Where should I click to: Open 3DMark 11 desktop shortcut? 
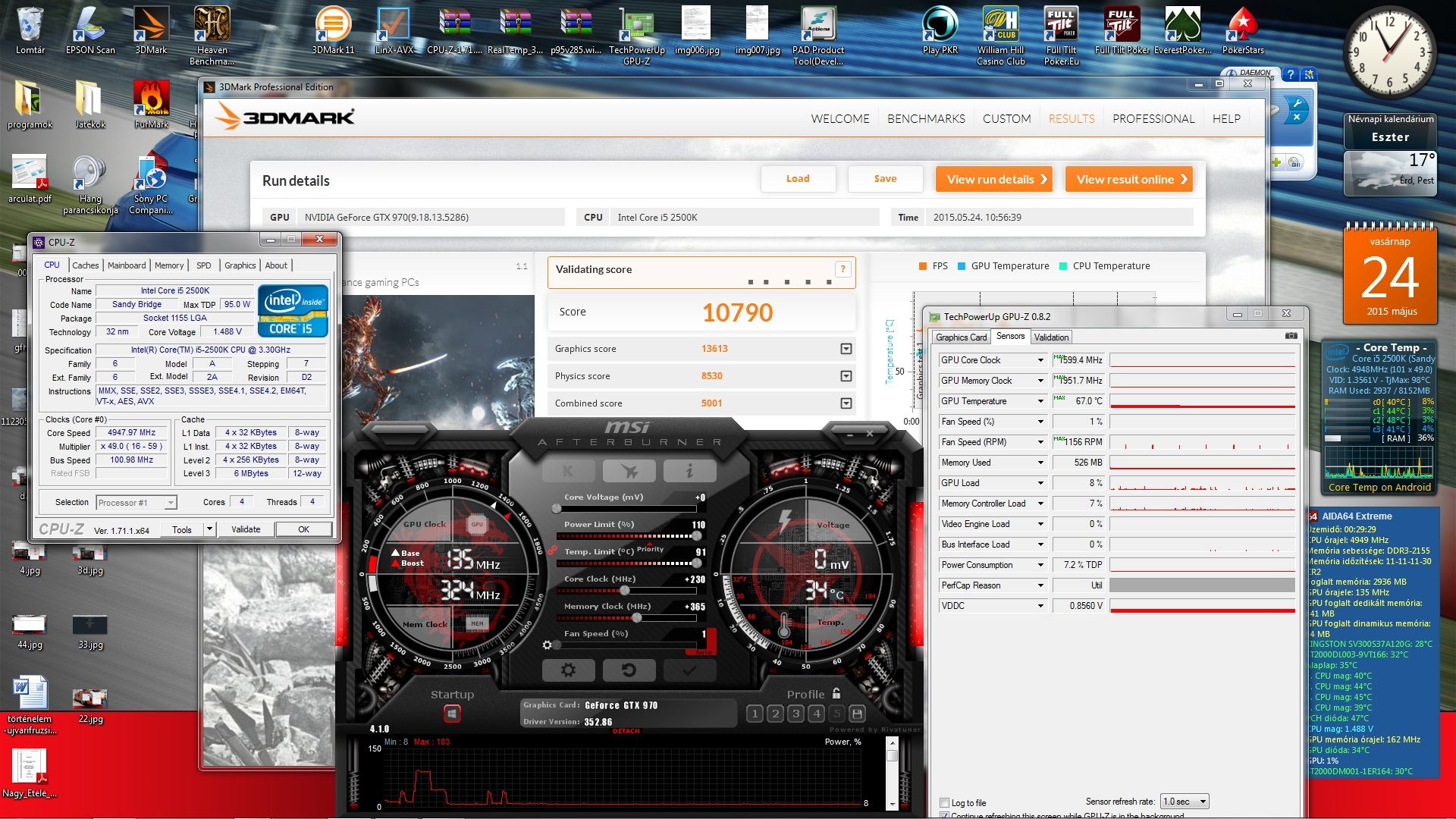point(333,30)
